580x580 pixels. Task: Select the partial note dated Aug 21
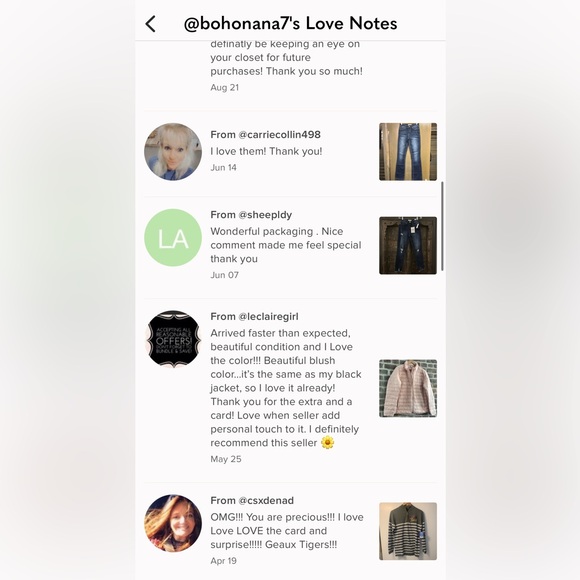pyautogui.click(x=287, y=64)
